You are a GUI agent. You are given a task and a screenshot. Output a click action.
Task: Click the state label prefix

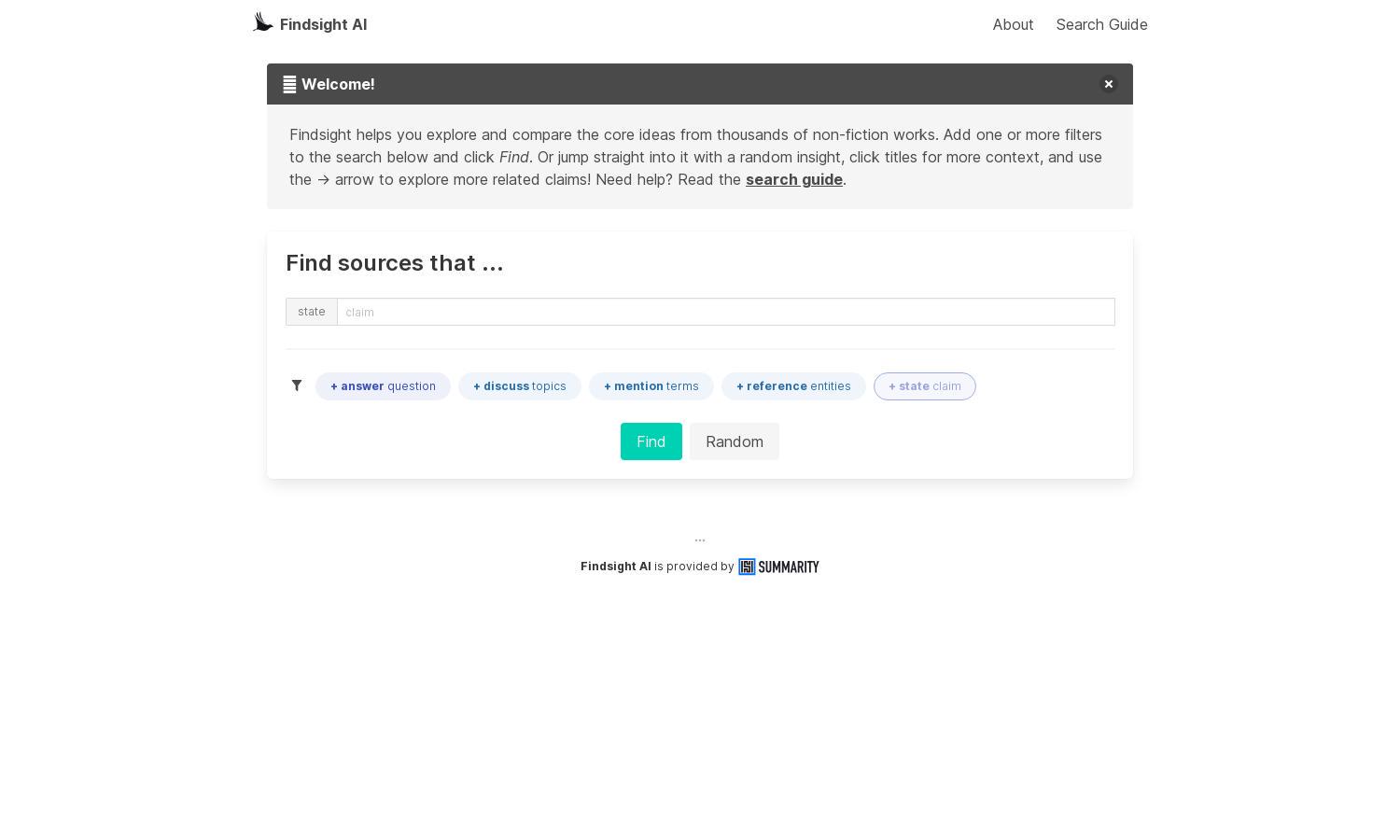point(311,312)
